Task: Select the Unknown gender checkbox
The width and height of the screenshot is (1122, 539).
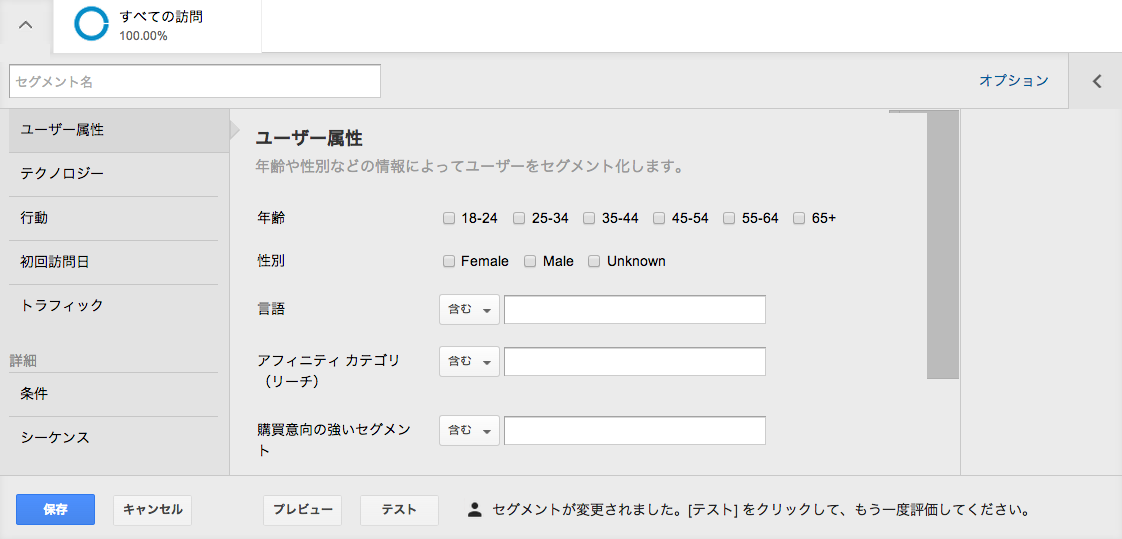Action: coord(594,261)
